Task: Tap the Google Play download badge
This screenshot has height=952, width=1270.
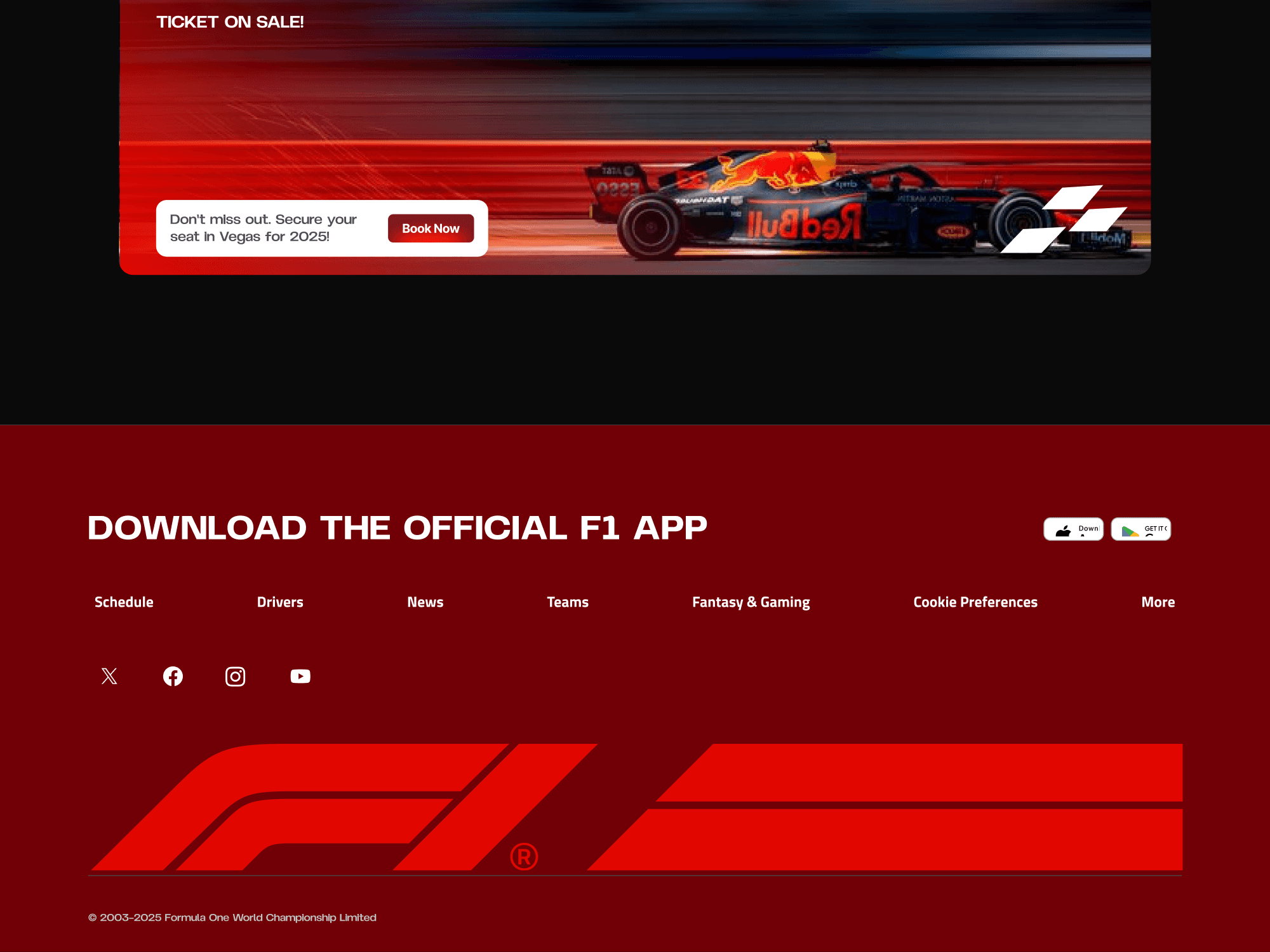Action: (x=1140, y=529)
